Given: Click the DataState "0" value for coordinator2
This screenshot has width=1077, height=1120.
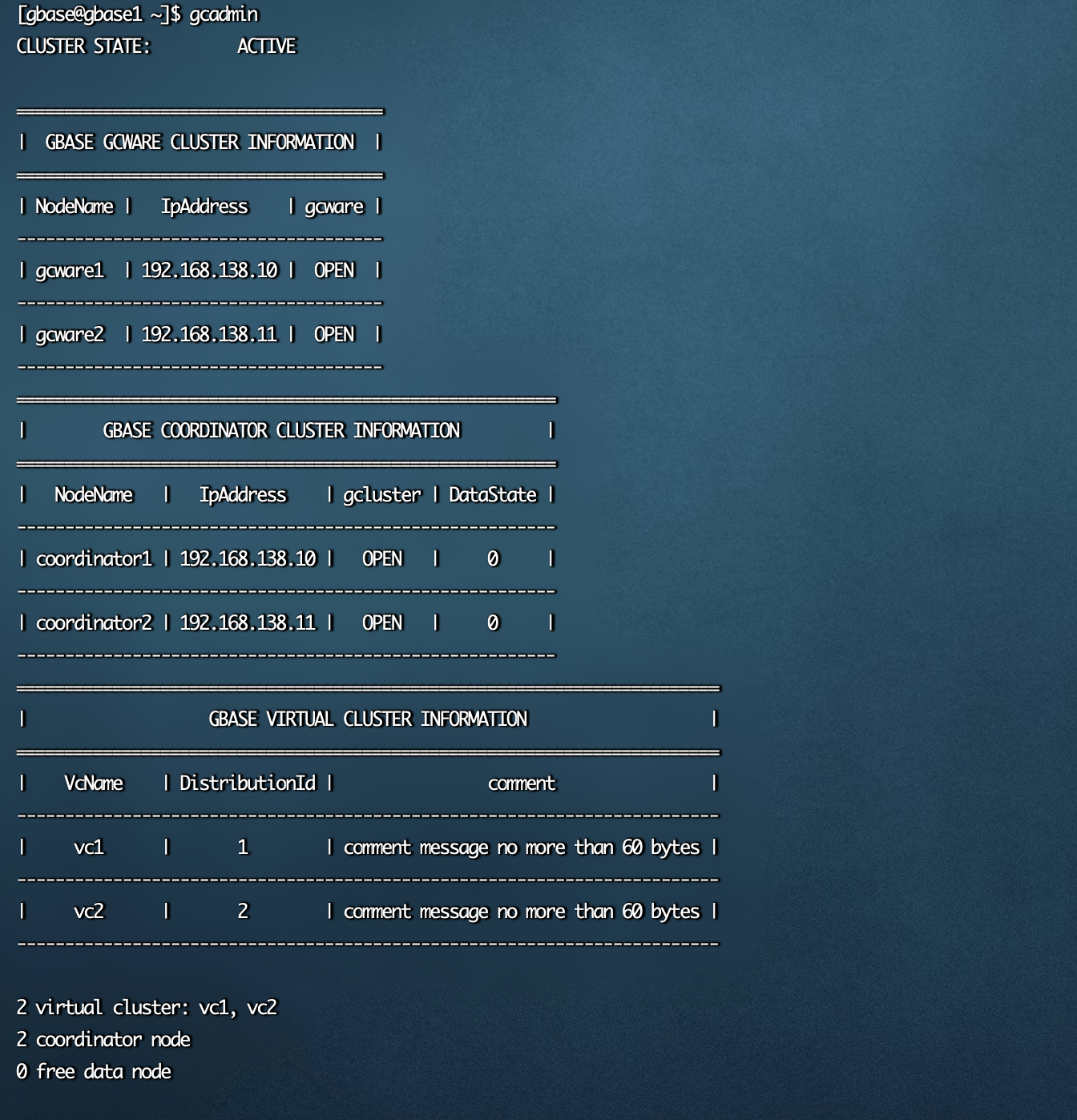Looking at the screenshot, I should click(493, 623).
